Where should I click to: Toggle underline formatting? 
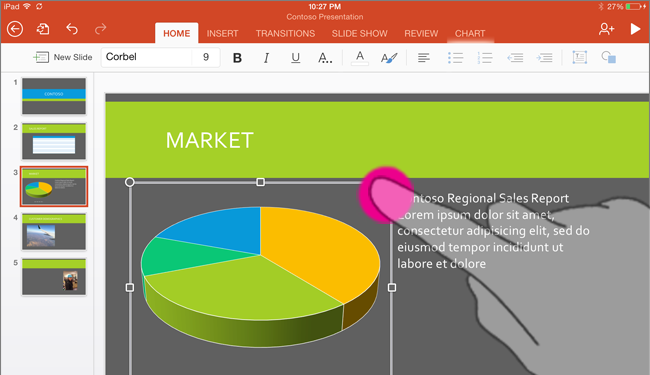295,58
